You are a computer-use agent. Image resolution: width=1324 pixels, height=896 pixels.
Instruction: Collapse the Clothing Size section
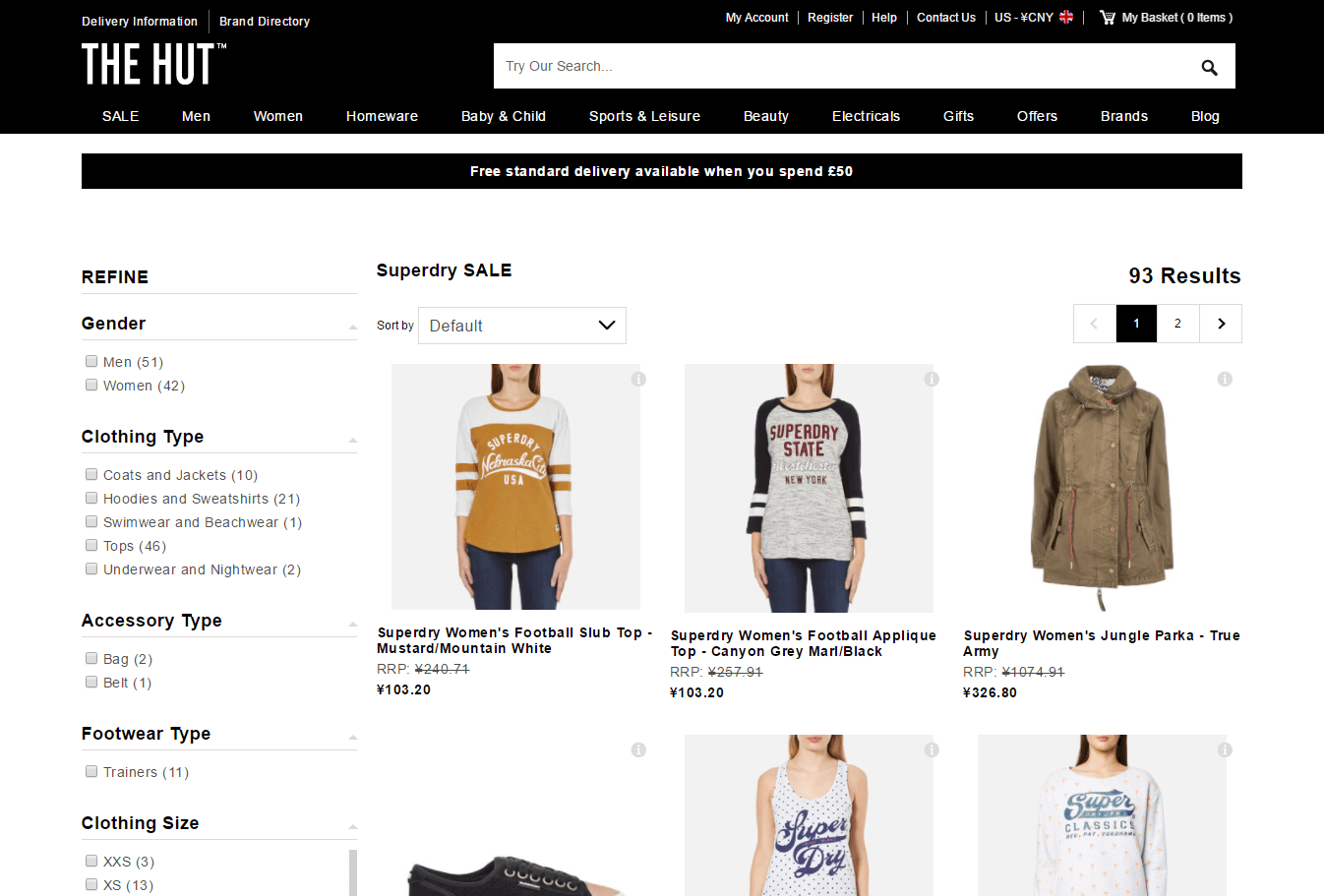(x=352, y=826)
